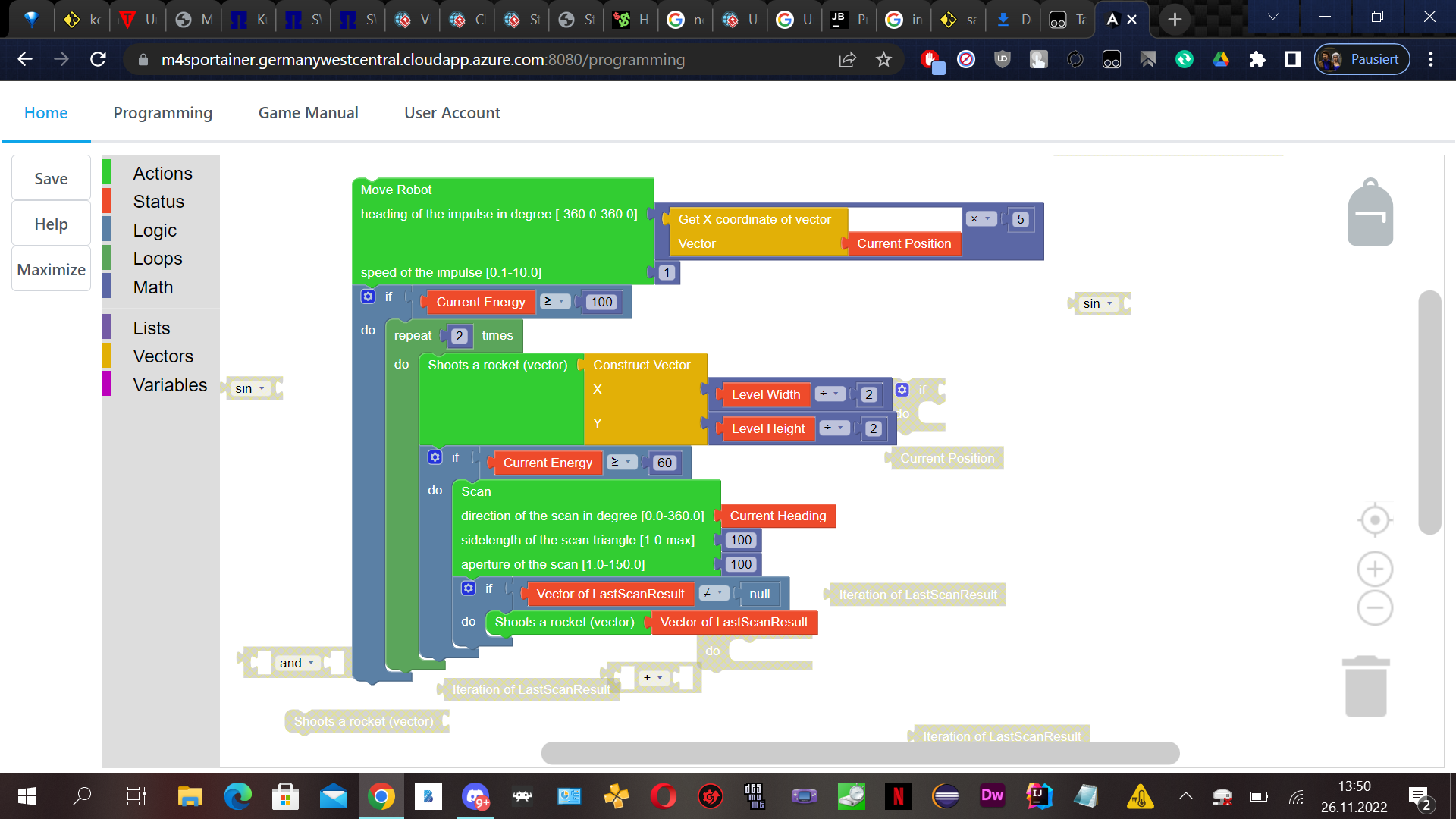Viewport: 1456px width, 819px height.
Task: Open division operator dropdown next to Level Width
Action: (x=830, y=394)
